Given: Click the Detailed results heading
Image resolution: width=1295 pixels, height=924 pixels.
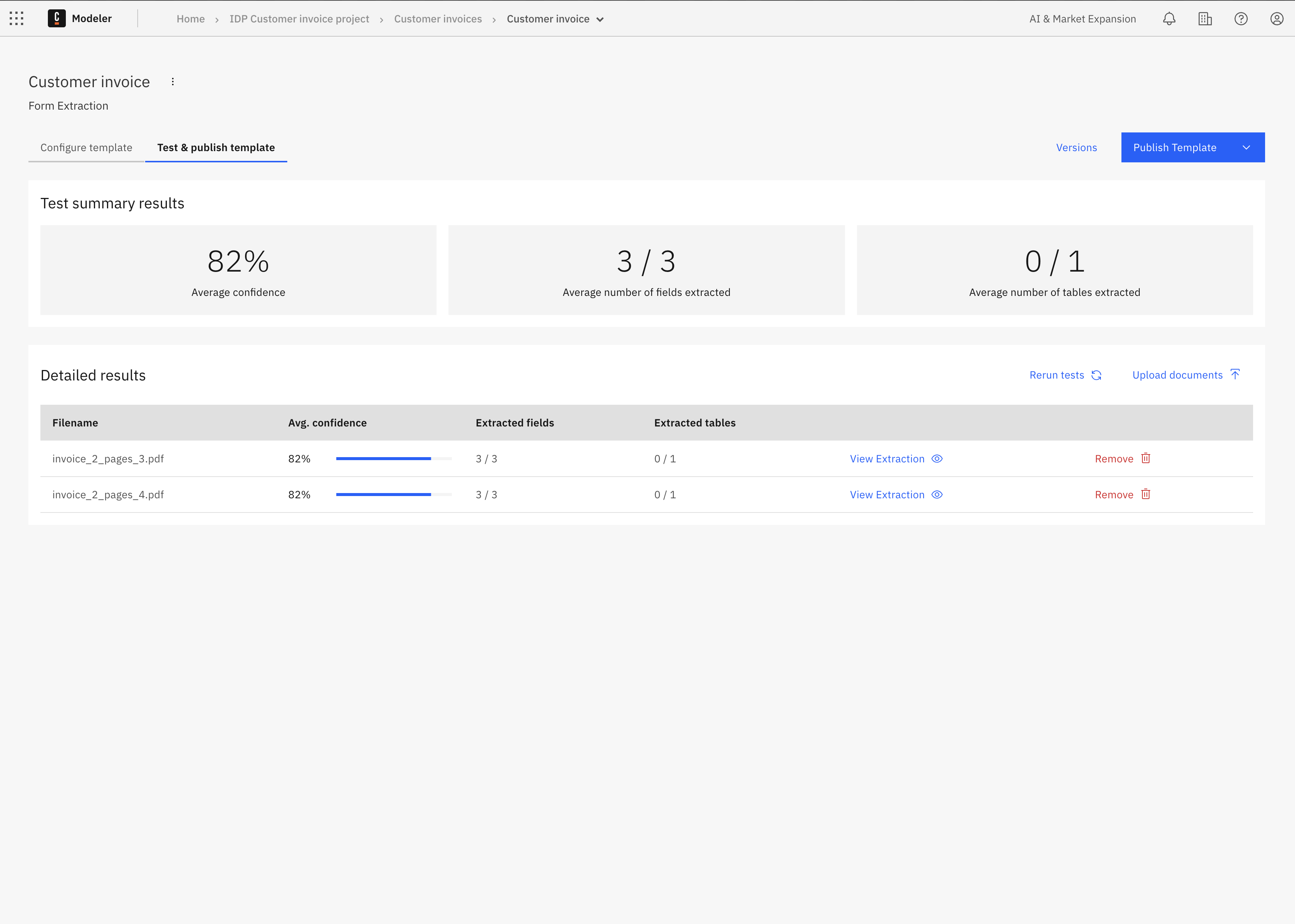Looking at the screenshot, I should pos(93,376).
